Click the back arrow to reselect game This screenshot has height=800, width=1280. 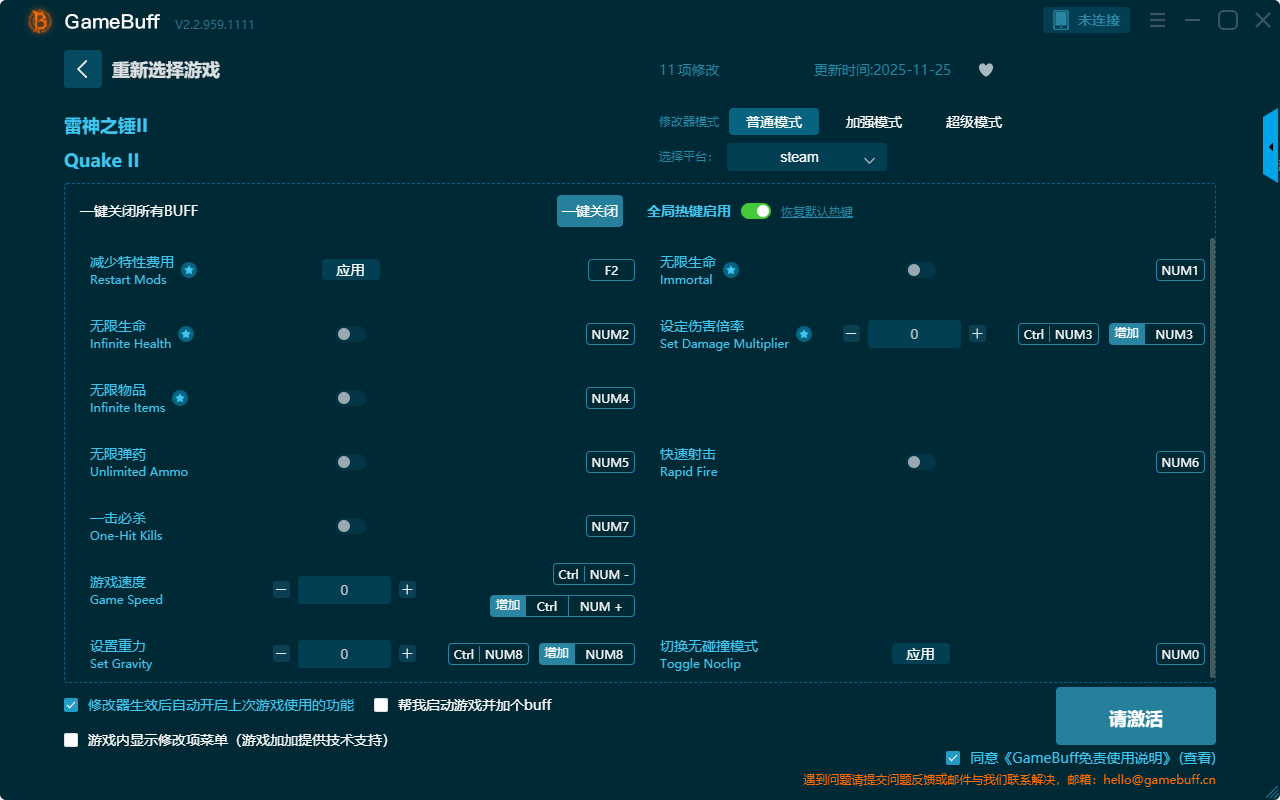83,69
